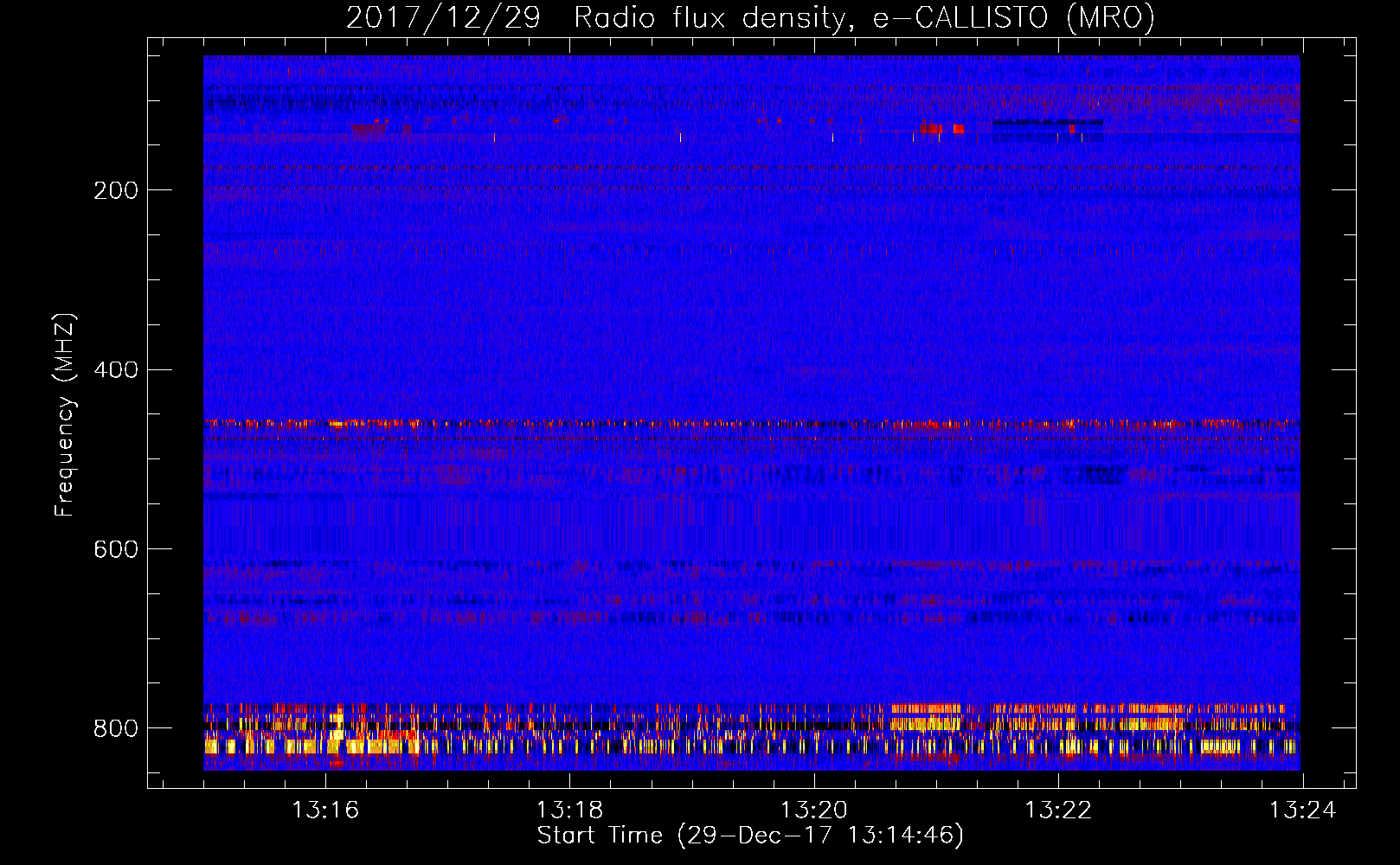Click the 13:20 time tick label
The image size is (1400, 865).
coord(814,811)
